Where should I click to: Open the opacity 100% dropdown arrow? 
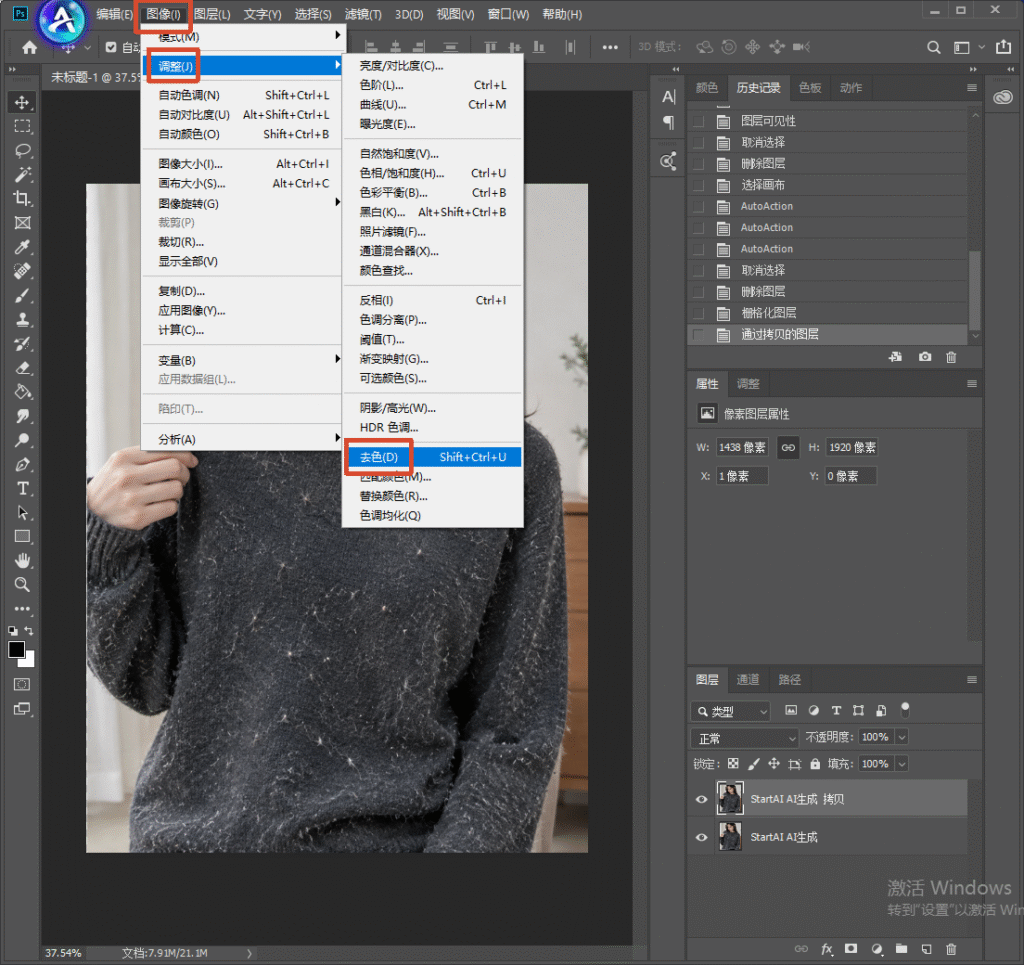pos(902,737)
